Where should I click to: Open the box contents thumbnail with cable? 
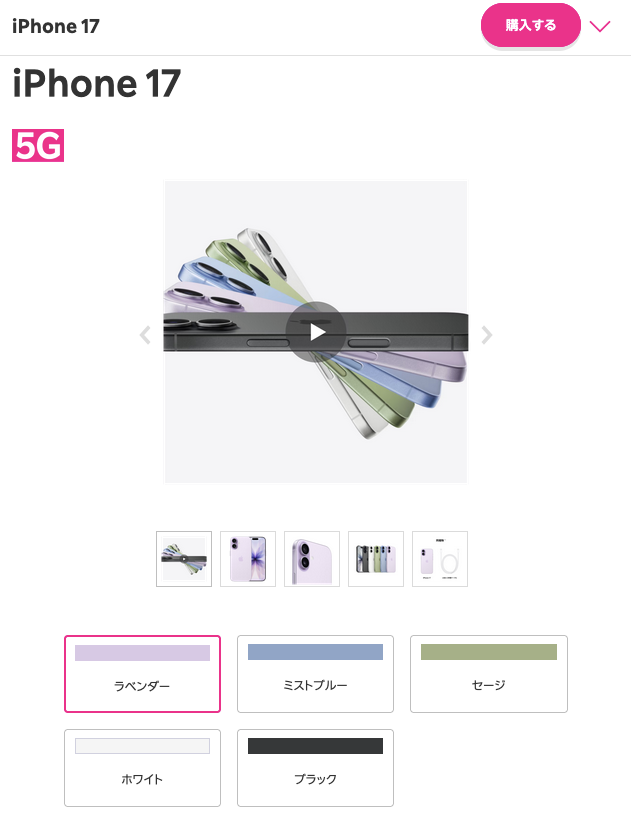coord(440,559)
